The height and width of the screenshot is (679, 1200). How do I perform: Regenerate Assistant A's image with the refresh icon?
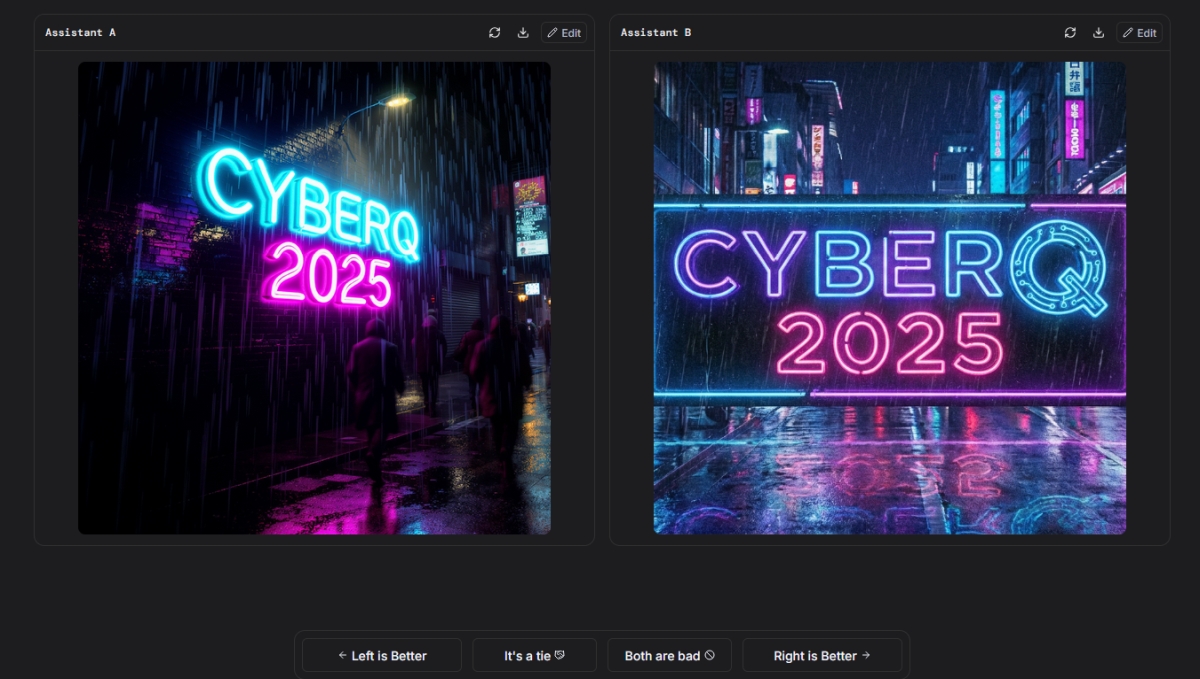(x=494, y=33)
